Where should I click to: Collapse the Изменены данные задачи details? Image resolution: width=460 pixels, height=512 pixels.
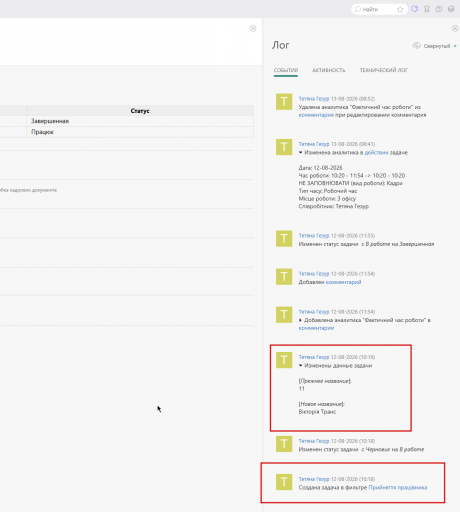click(300, 366)
